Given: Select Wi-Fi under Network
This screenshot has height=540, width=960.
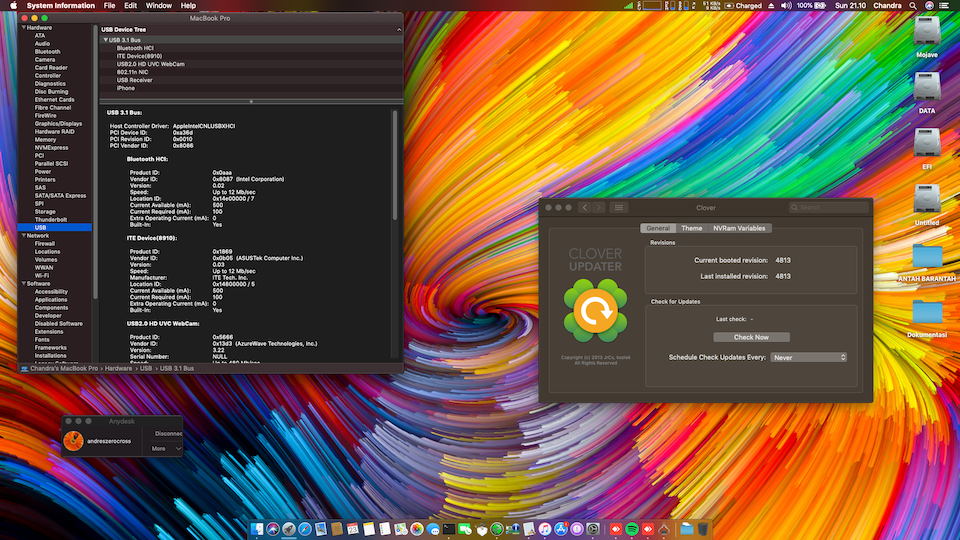Looking at the screenshot, I should [x=42, y=276].
